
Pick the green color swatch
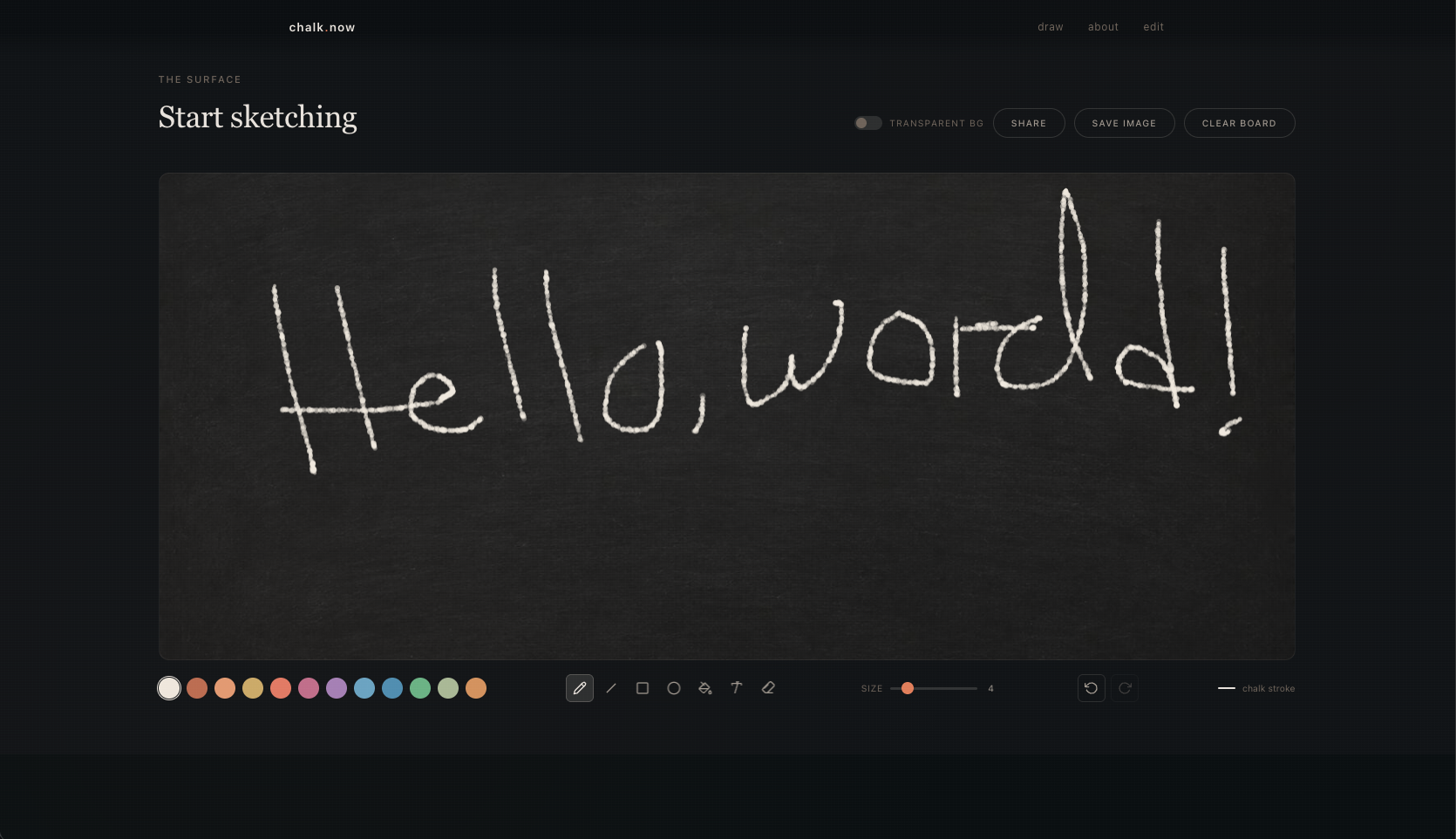tap(420, 688)
